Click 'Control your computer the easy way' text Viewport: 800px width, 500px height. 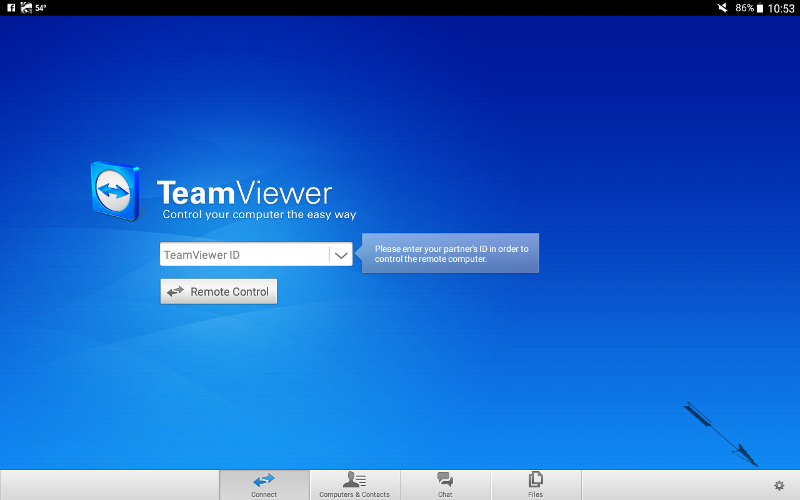259,214
